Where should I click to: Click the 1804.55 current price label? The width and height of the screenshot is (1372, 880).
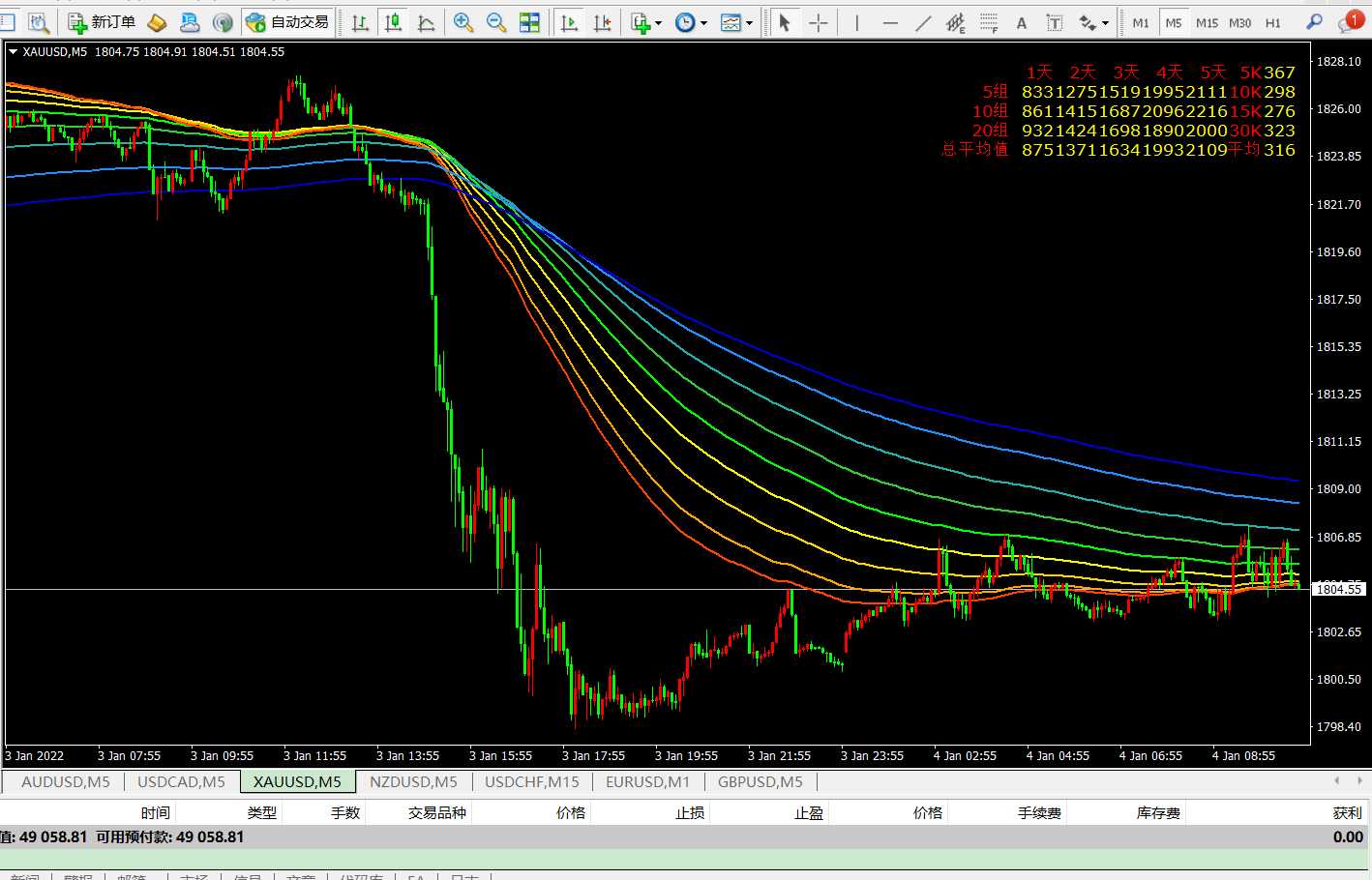pyautogui.click(x=1339, y=589)
